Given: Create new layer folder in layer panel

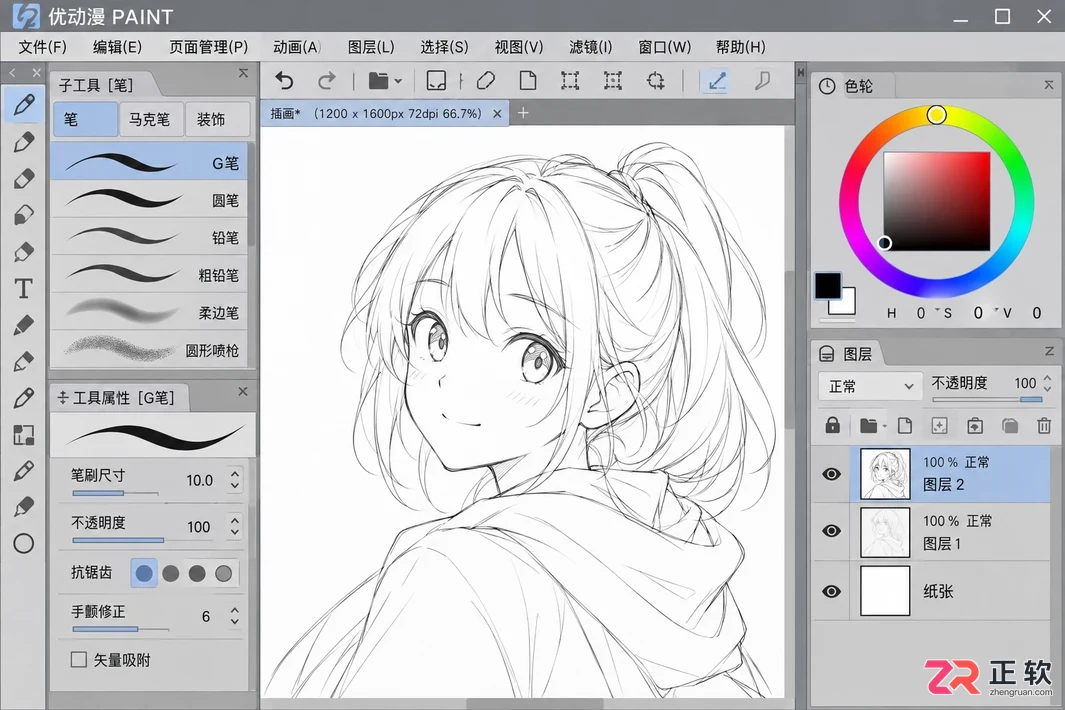Looking at the screenshot, I should click(869, 426).
